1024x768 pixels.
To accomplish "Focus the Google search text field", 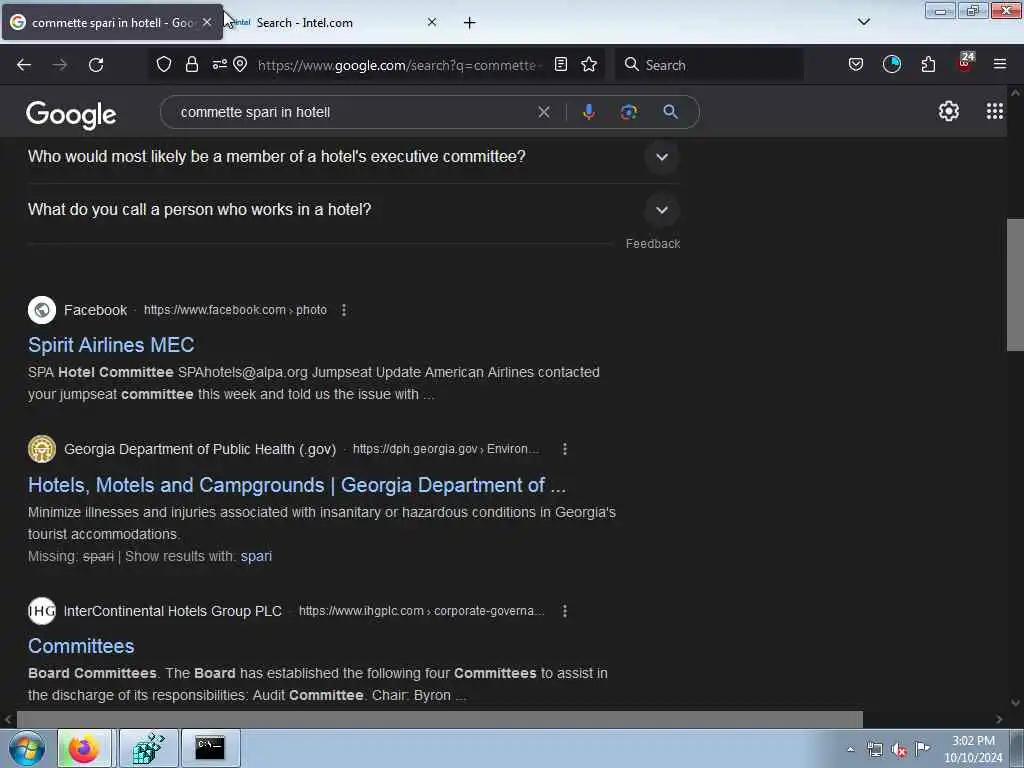I will pyautogui.click(x=353, y=112).
